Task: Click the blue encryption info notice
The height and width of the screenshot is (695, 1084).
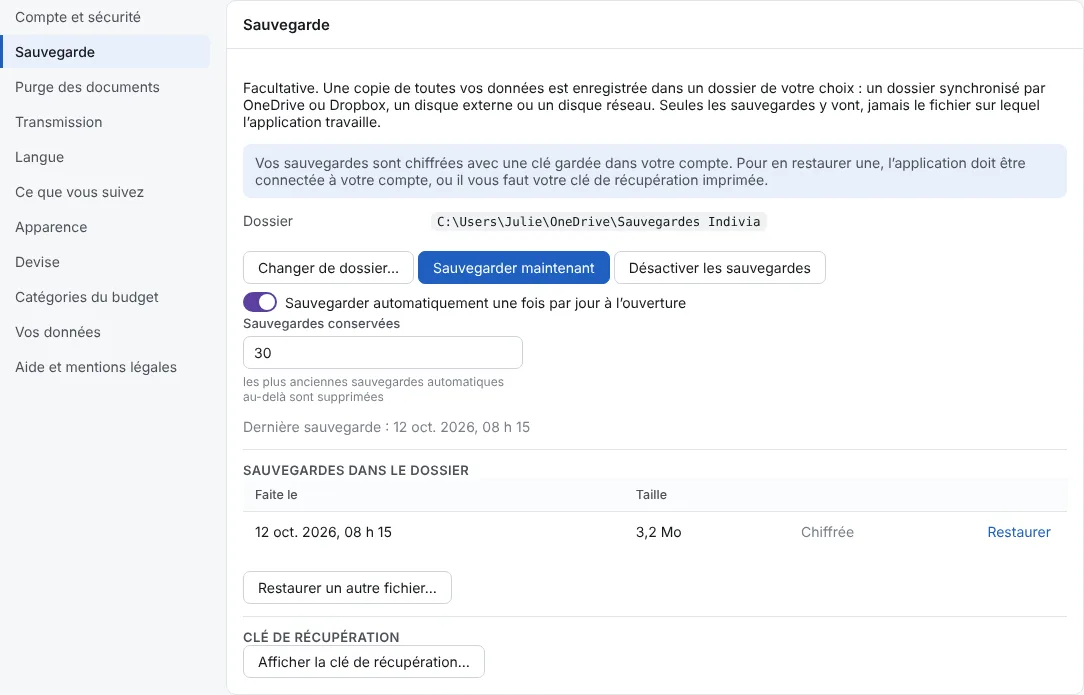Action: tap(655, 172)
